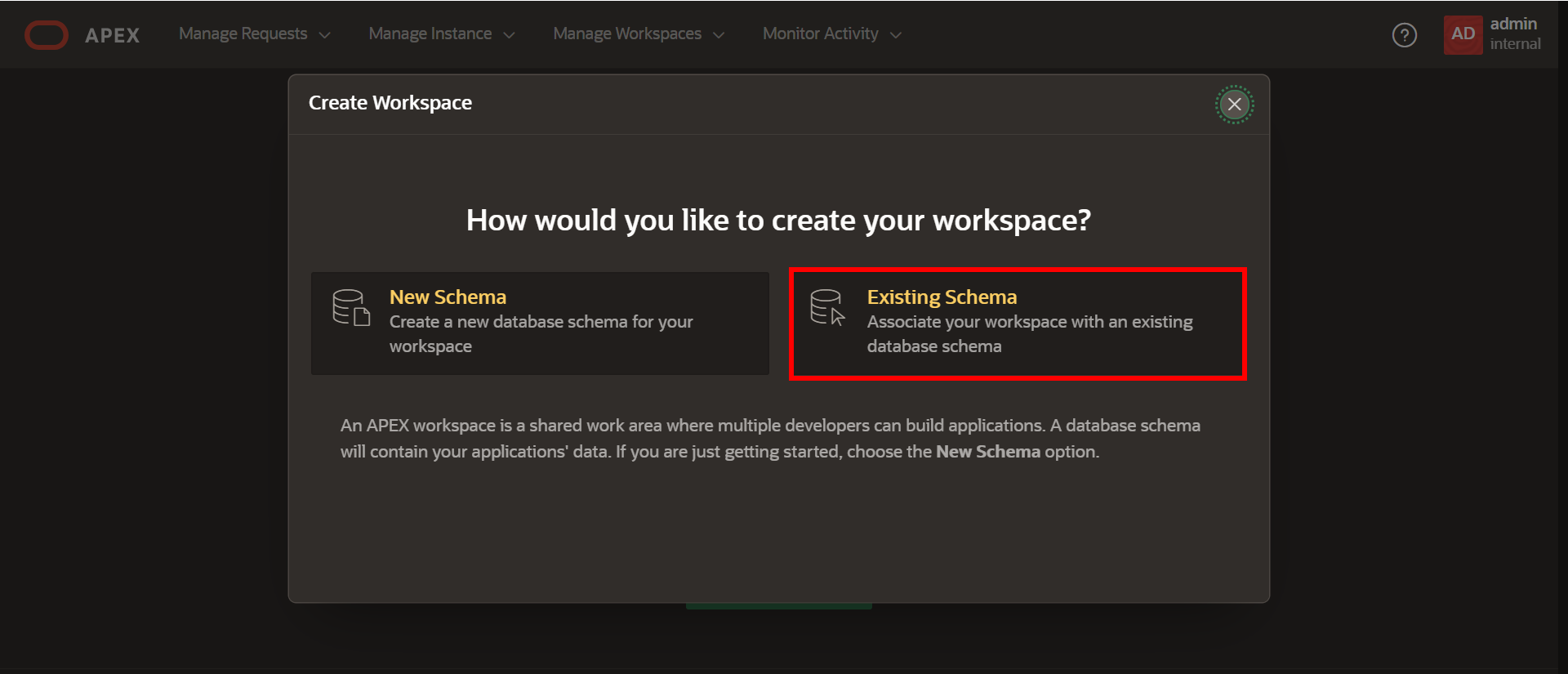This screenshot has height=674, width=1568.
Task: Open the Manage Instance menu
Action: coord(441,33)
